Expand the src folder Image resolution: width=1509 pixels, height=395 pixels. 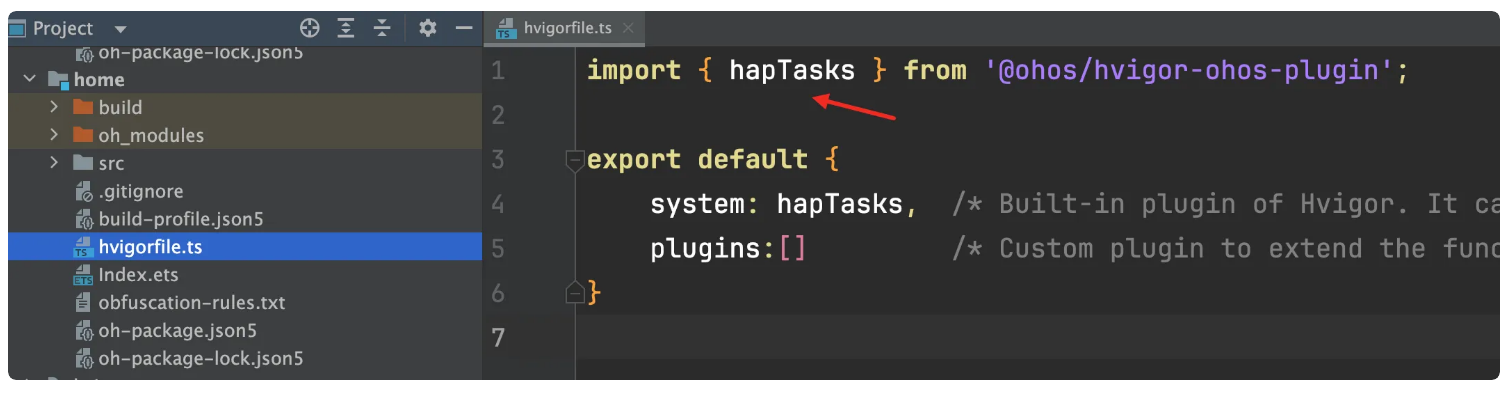click(x=55, y=163)
